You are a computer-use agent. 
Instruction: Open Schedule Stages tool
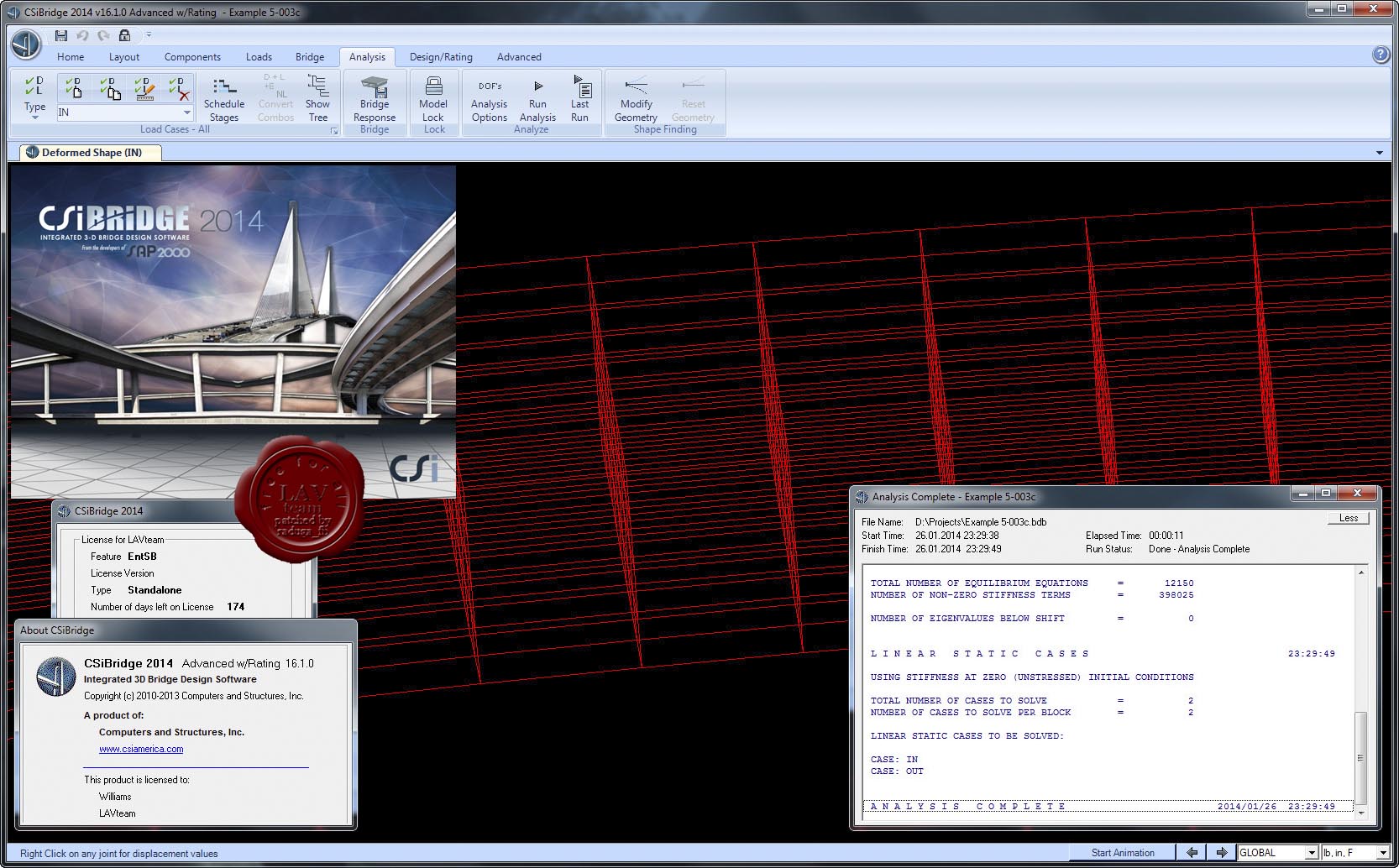(224, 99)
